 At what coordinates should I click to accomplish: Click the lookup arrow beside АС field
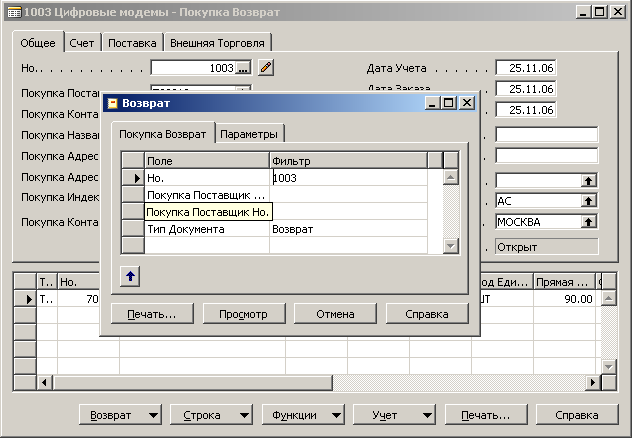(x=588, y=201)
